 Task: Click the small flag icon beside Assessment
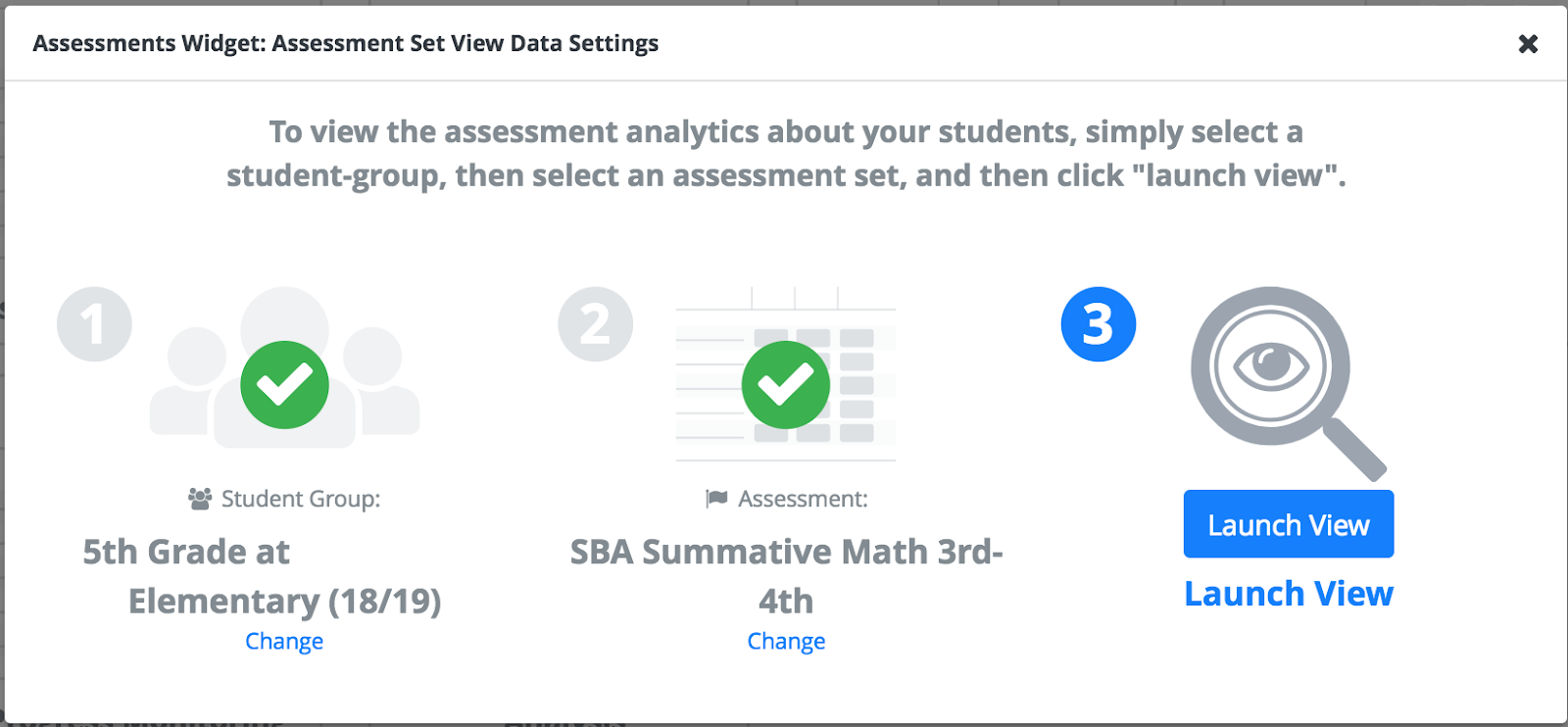click(x=716, y=499)
